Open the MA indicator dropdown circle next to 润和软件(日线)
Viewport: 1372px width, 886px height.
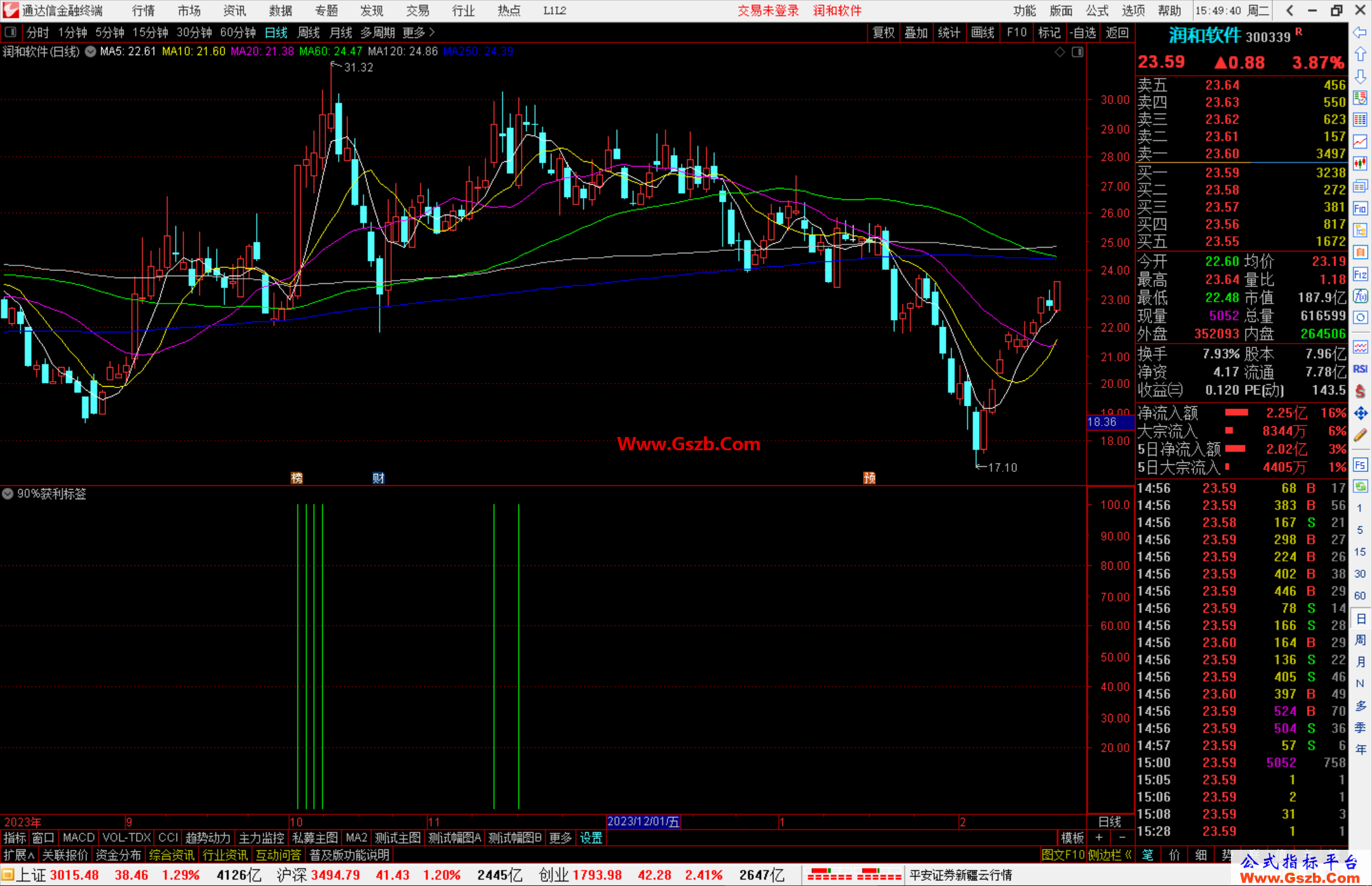pos(91,51)
